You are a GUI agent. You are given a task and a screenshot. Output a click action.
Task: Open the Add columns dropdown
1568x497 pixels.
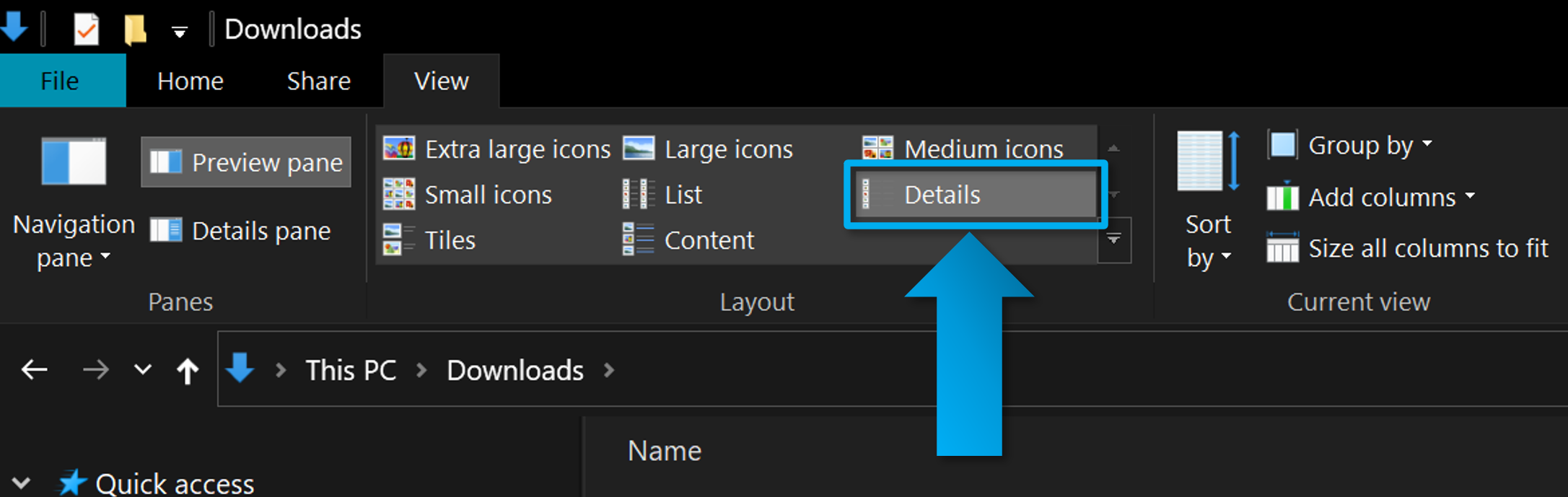(1370, 198)
